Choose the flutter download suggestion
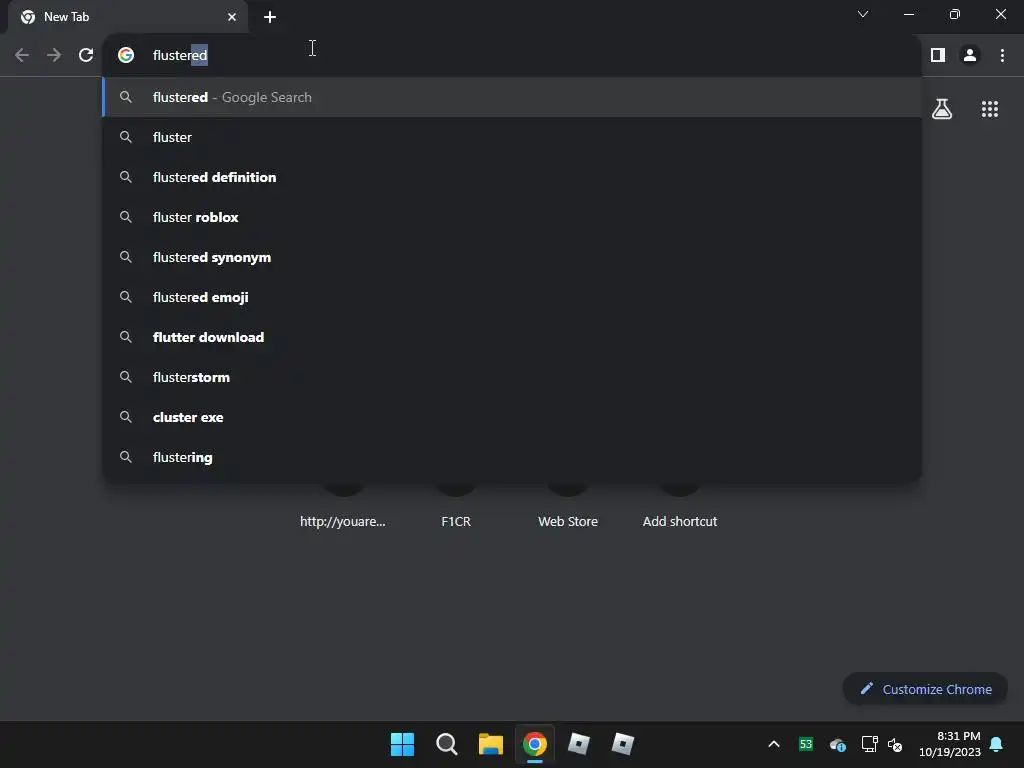 pyautogui.click(x=513, y=337)
